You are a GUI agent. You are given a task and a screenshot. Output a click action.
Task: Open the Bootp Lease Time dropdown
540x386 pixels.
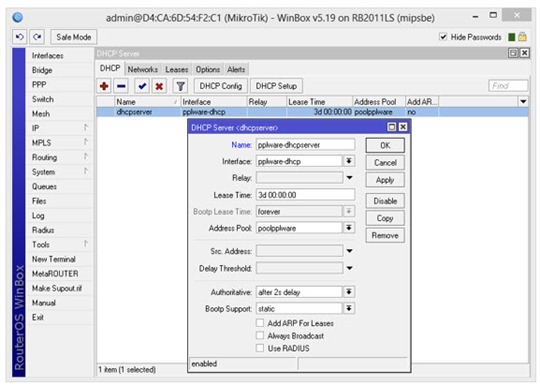tap(349, 211)
